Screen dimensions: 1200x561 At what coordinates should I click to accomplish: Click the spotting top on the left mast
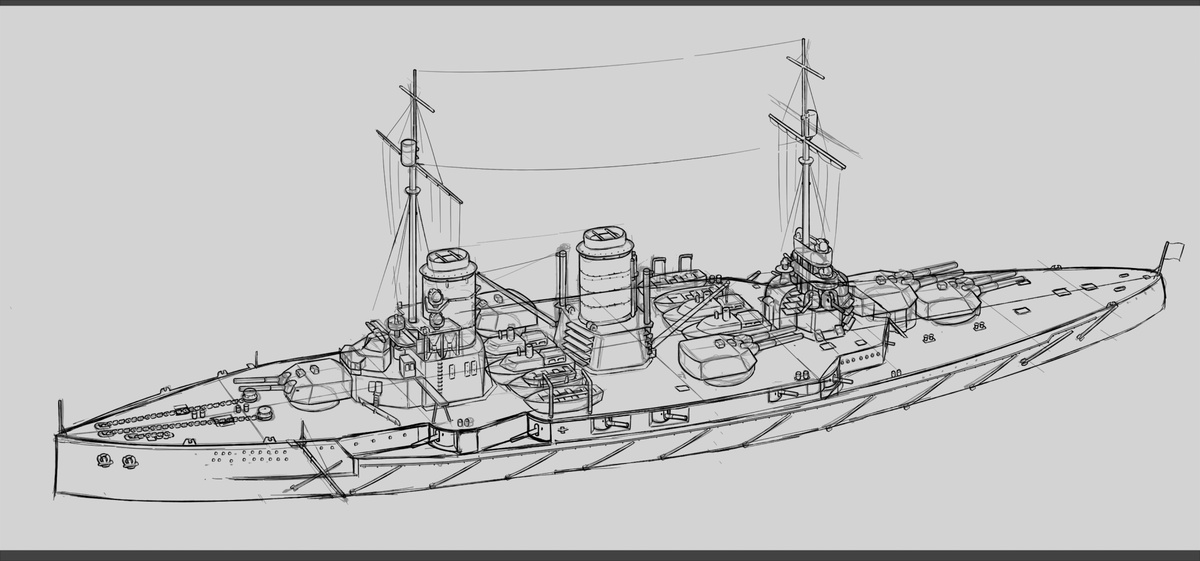click(x=408, y=152)
